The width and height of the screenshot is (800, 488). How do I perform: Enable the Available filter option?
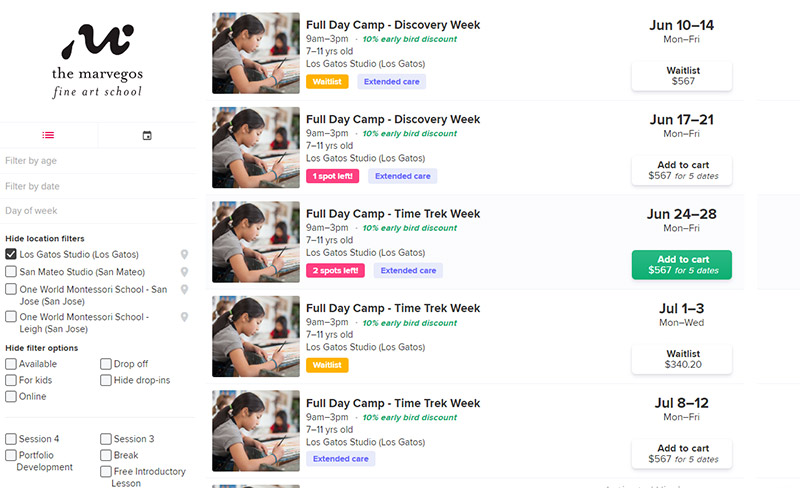(11, 364)
